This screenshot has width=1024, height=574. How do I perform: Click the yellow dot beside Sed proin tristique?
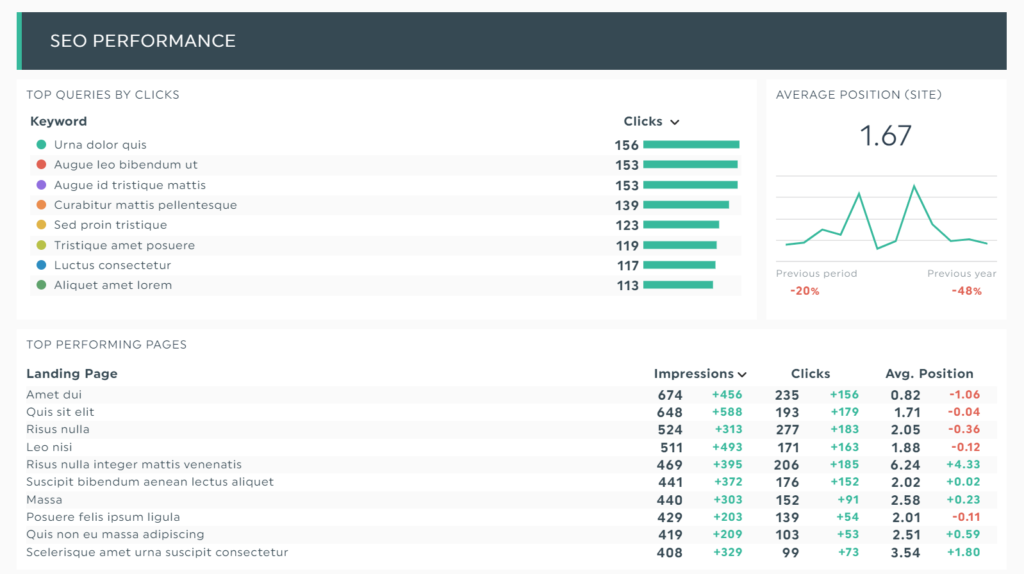pos(41,225)
